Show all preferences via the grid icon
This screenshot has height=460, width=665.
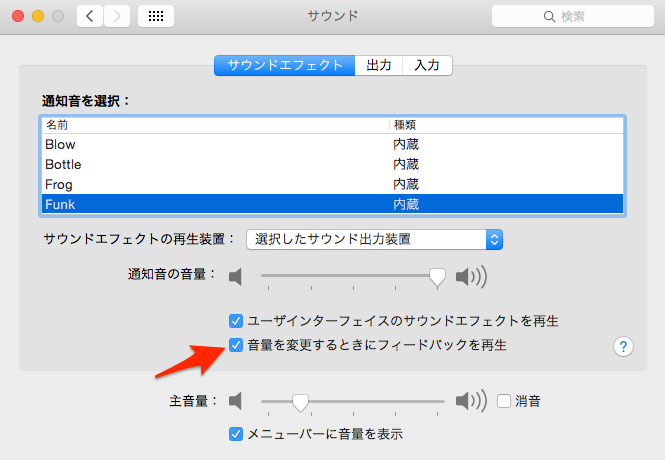(156, 17)
